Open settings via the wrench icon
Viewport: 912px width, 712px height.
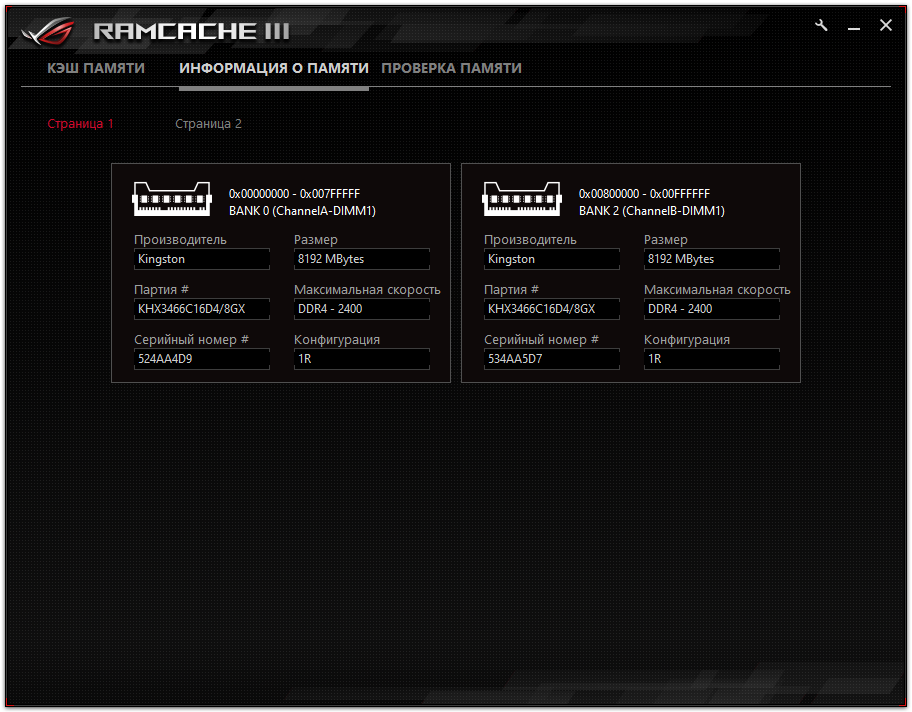[x=821, y=26]
